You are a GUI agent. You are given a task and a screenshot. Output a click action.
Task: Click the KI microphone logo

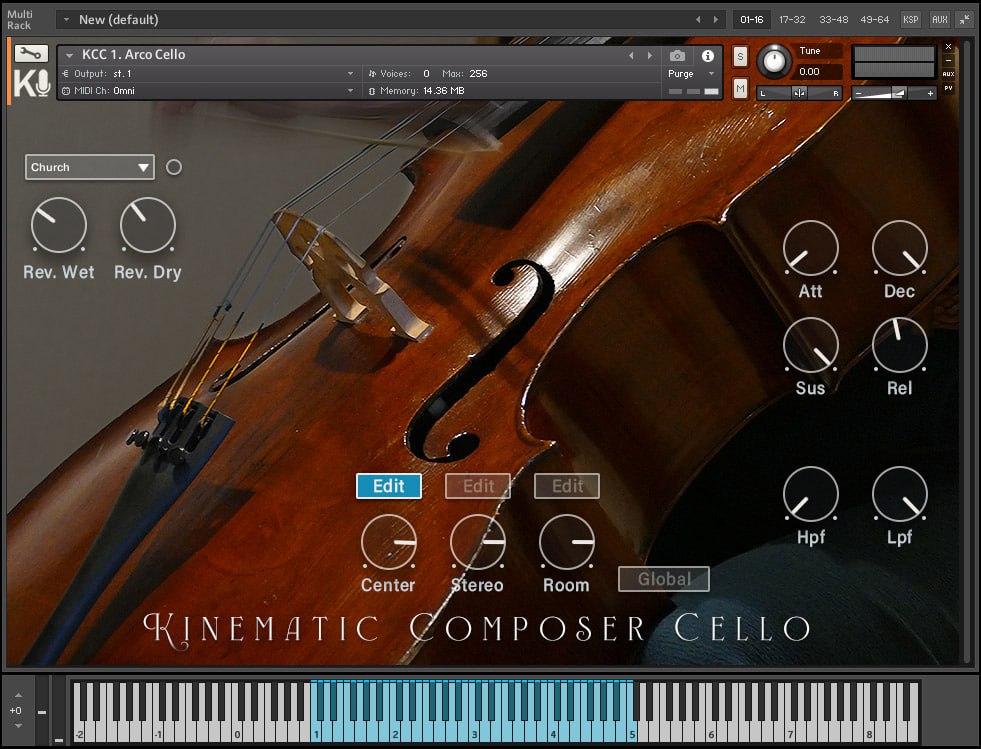(x=31, y=83)
